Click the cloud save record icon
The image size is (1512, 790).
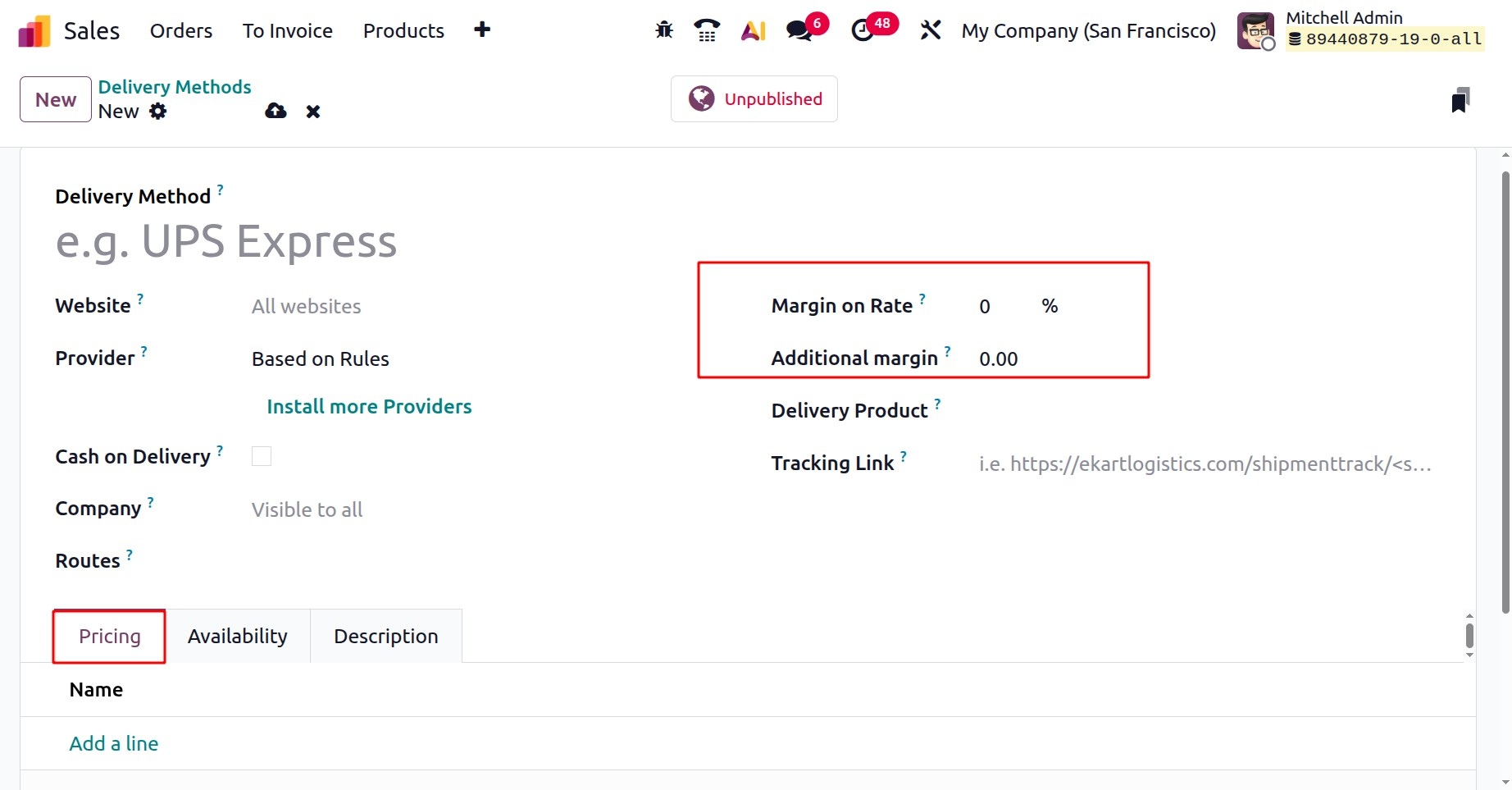click(276, 111)
